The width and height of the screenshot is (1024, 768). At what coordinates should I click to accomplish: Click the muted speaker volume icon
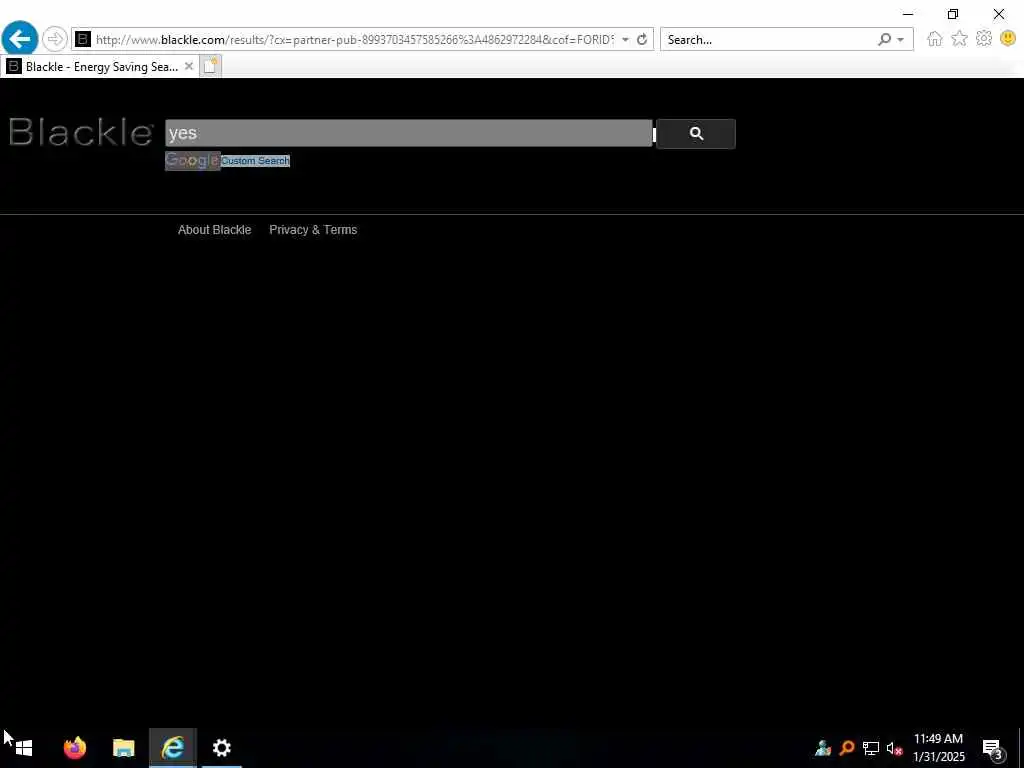(894, 748)
